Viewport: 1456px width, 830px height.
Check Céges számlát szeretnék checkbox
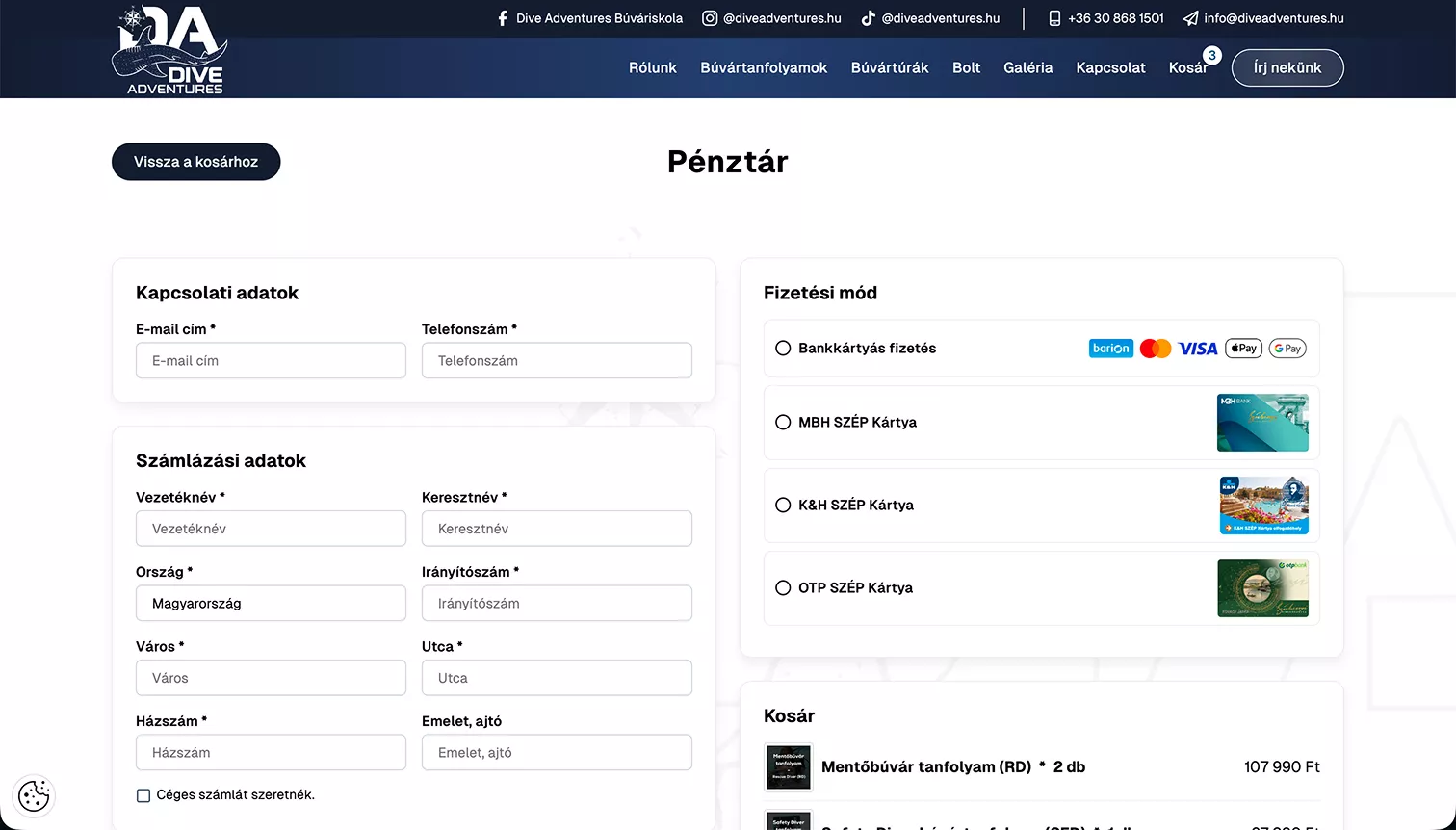pyautogui.click(x=143, y=795)
